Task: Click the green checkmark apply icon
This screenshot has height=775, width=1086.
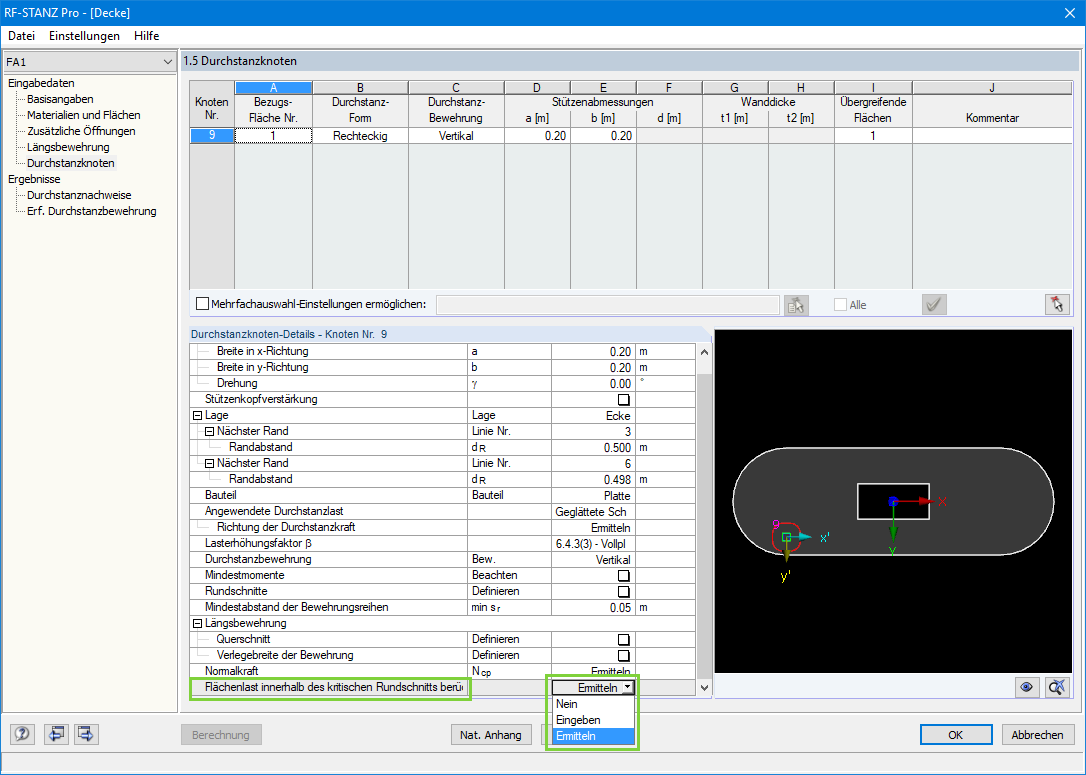Action: click(935, 305)
